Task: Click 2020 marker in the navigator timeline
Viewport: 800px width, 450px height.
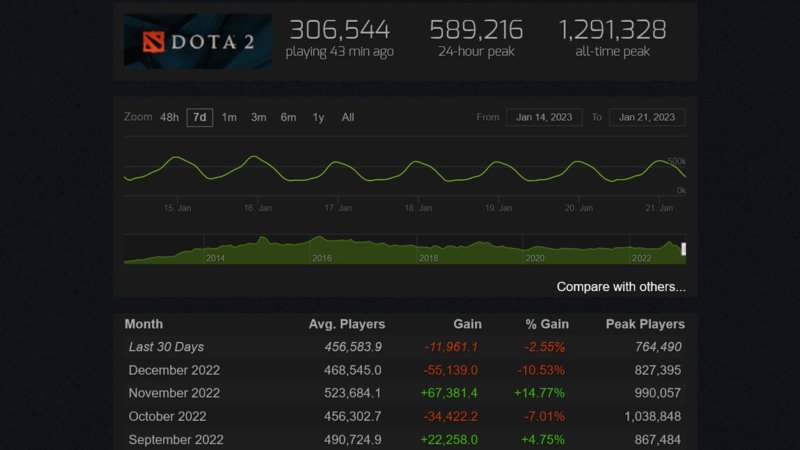Action: coord(535,258)
